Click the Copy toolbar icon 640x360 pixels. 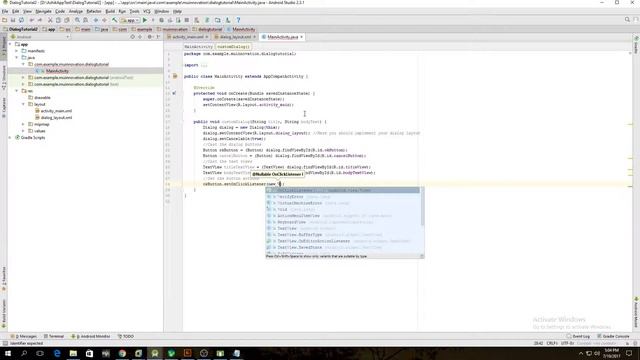pyautogui.click(x=58, y=20)
